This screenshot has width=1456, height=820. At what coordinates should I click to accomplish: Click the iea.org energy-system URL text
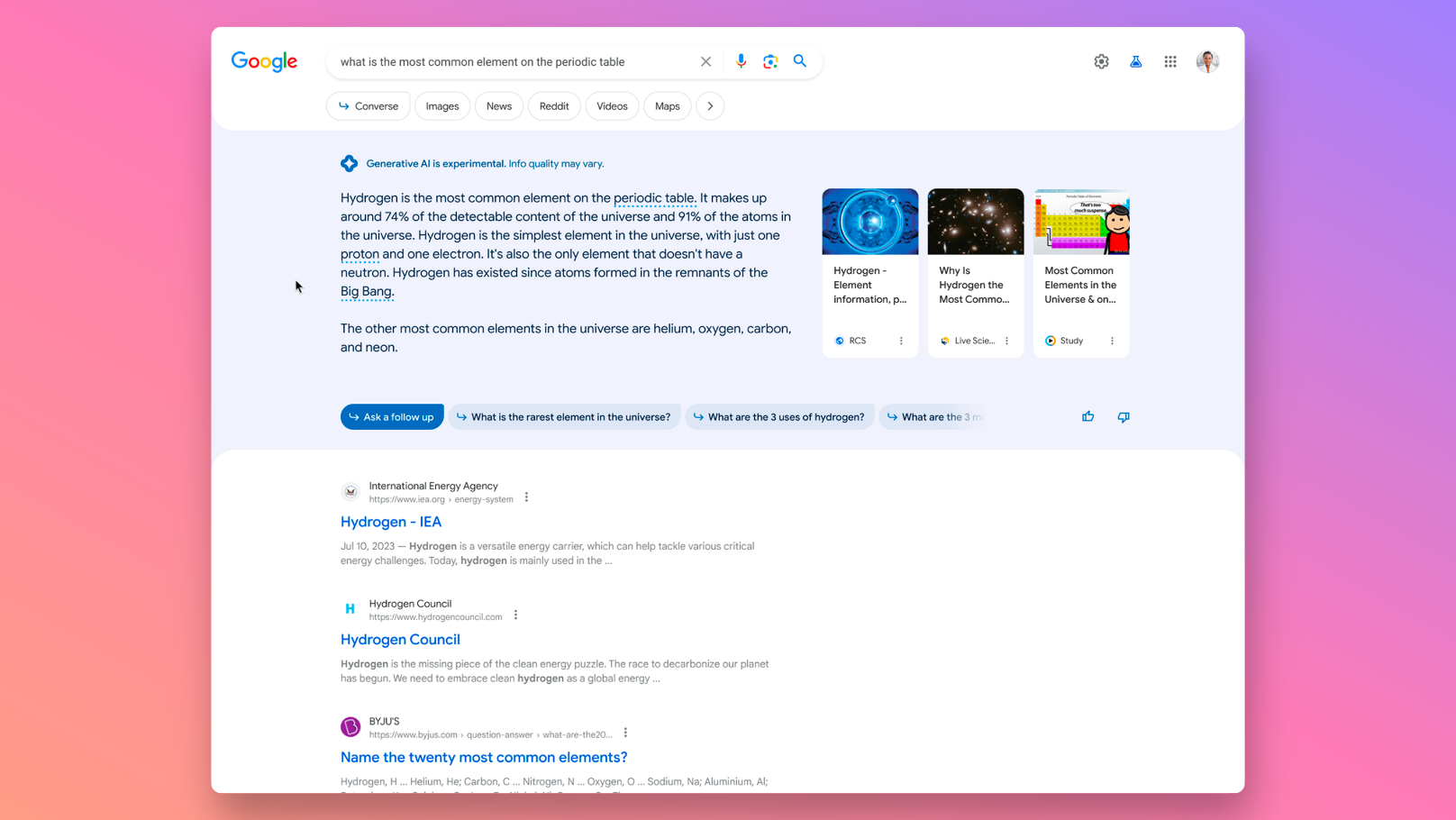click(441, 499)
